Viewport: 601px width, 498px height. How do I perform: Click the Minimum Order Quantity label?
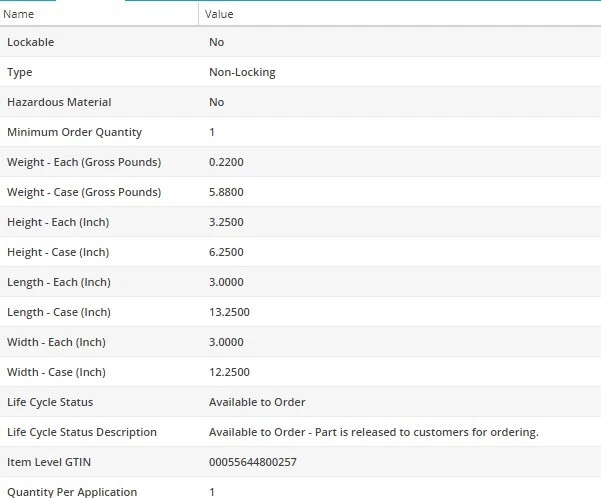[x=74, y=132]
